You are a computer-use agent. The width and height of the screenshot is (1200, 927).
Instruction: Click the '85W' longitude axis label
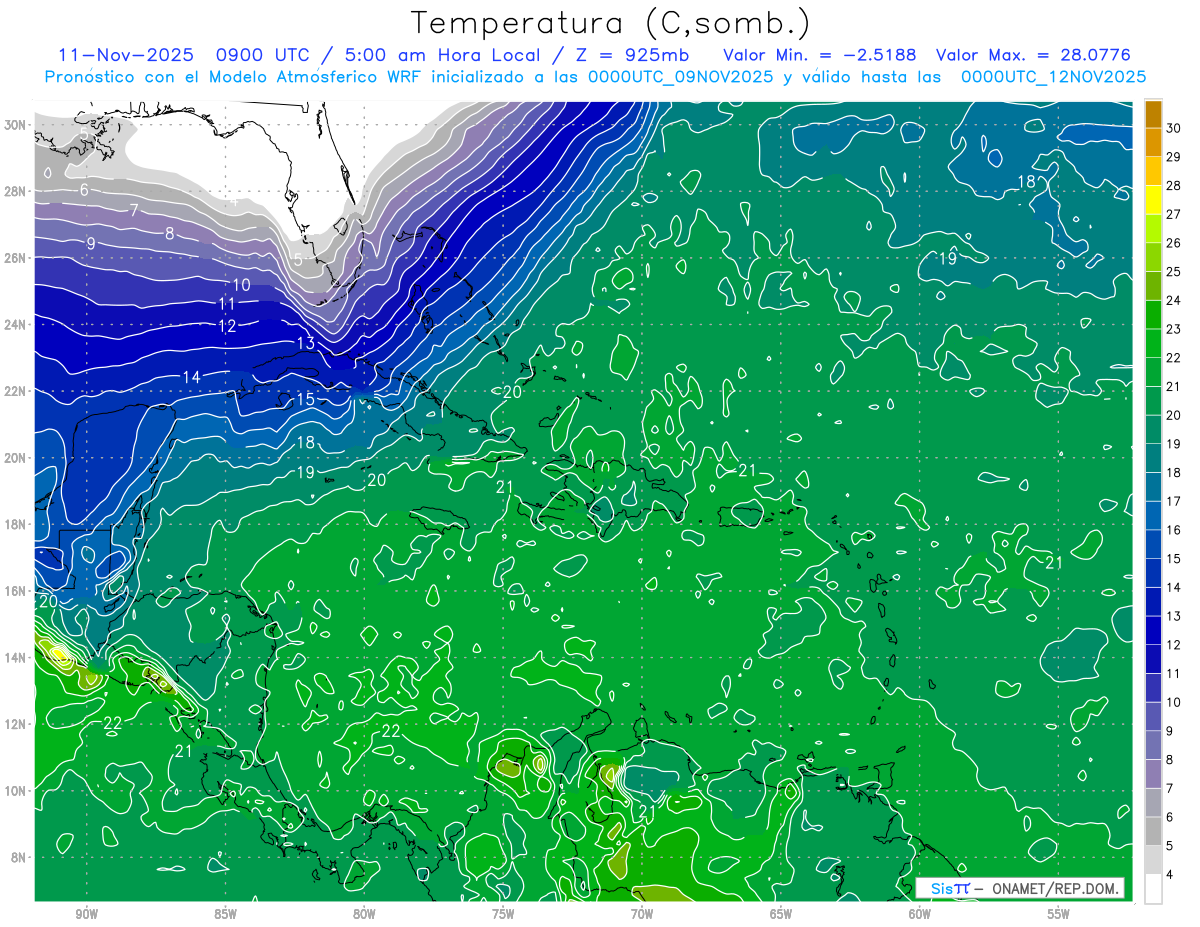coord(225,914)
